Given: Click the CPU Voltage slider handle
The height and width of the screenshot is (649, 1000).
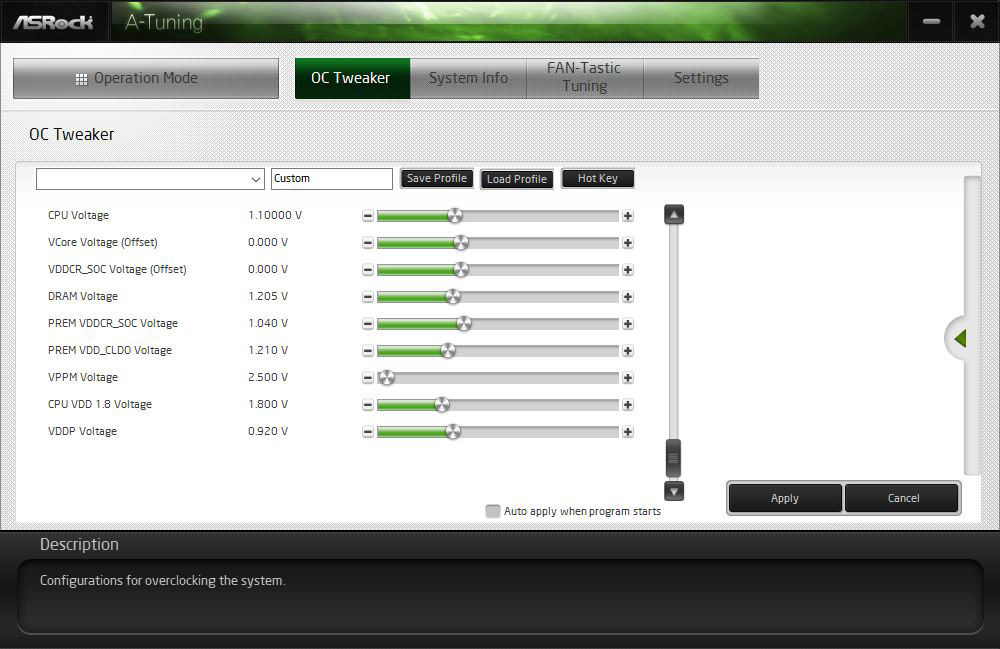Looking at the screenshot, I should [x=455, y=216].
